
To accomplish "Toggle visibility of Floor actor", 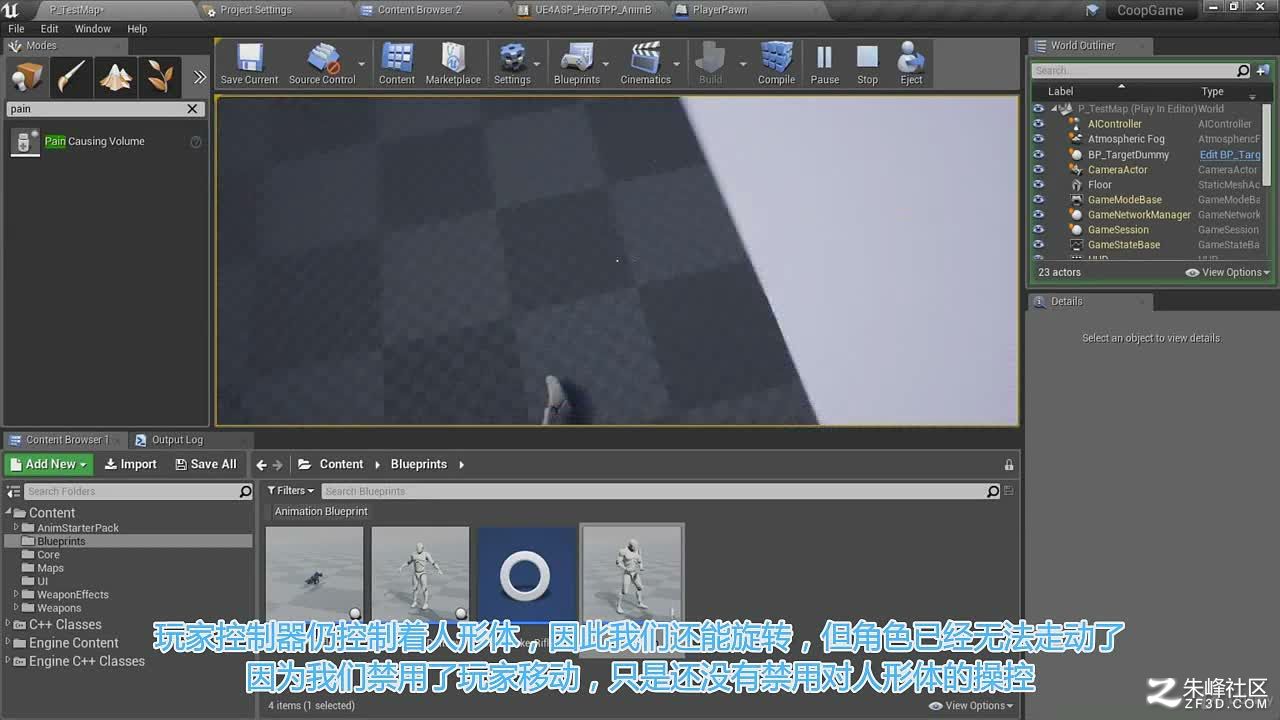I will click(1038, 185).
